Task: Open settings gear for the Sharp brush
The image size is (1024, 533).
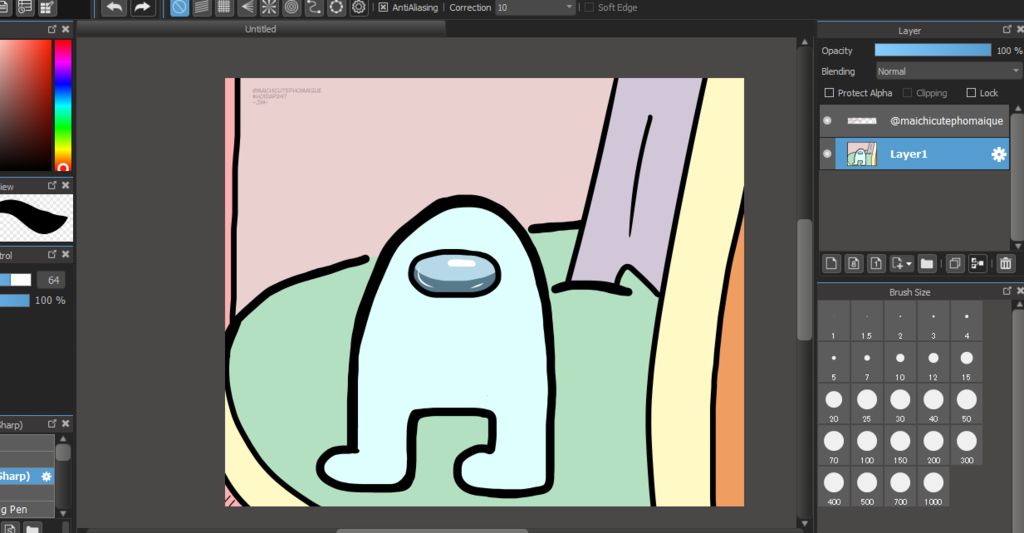Action: tap(46, 476)
